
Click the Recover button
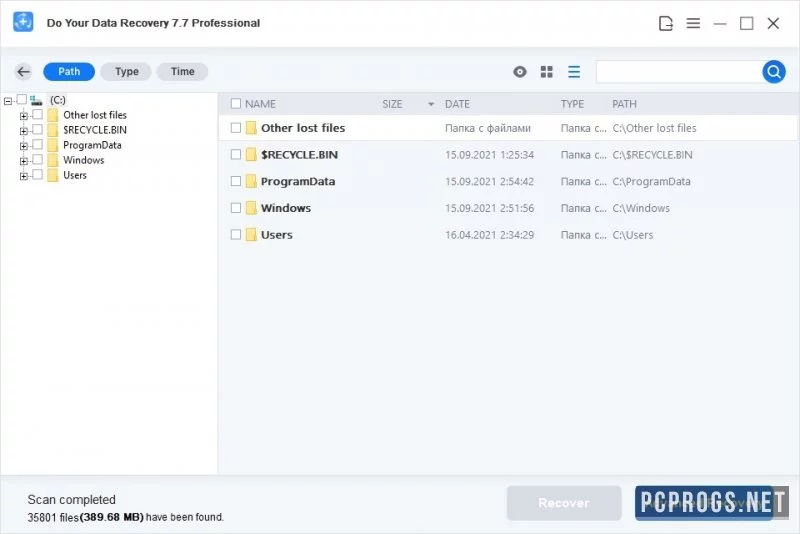564,503
